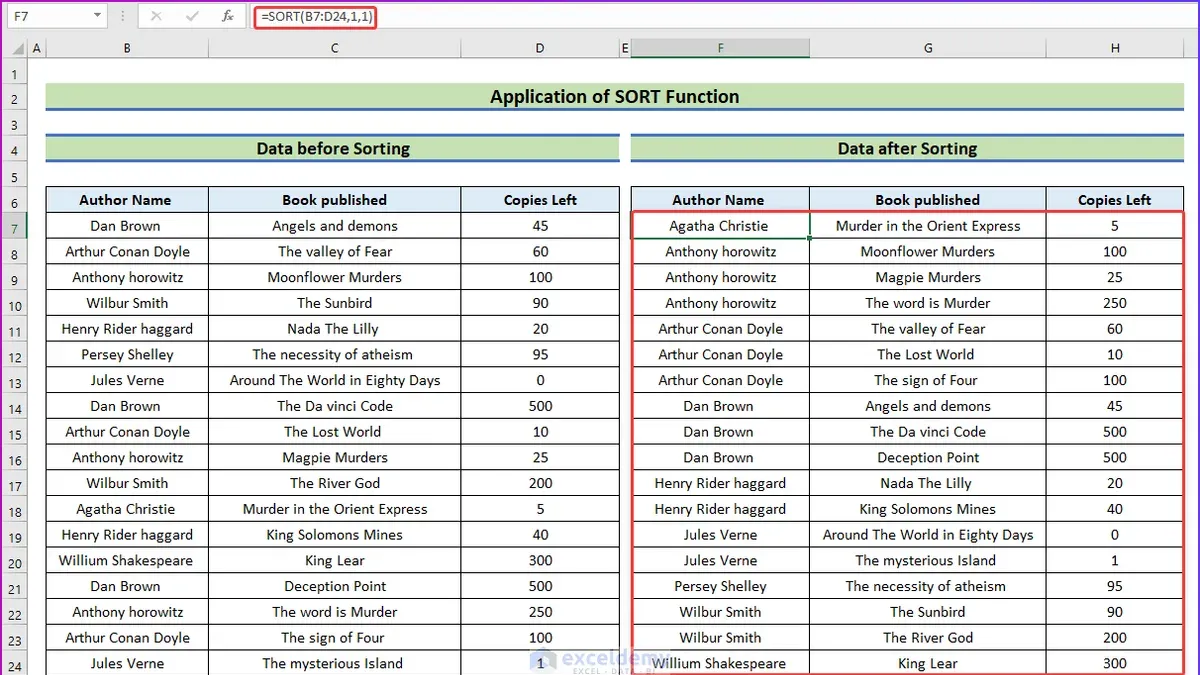Click cell 'Nada The Lilly' in column C

(334, 329)
